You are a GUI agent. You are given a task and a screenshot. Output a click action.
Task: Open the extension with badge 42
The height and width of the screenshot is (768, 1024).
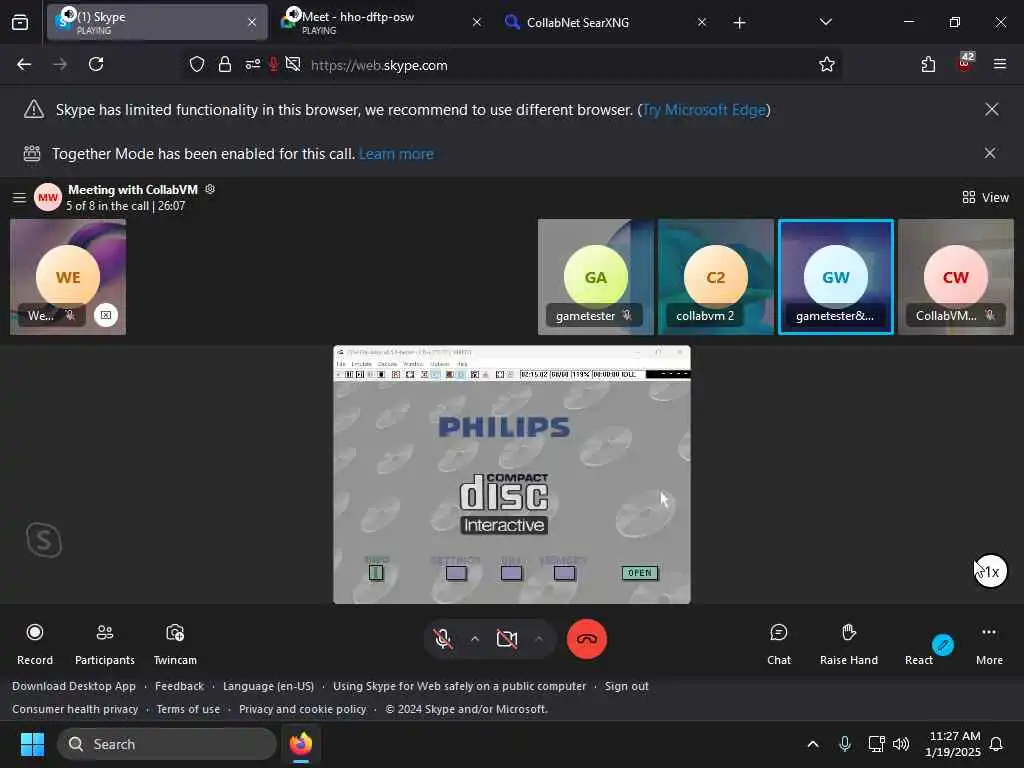coord(965,63)
